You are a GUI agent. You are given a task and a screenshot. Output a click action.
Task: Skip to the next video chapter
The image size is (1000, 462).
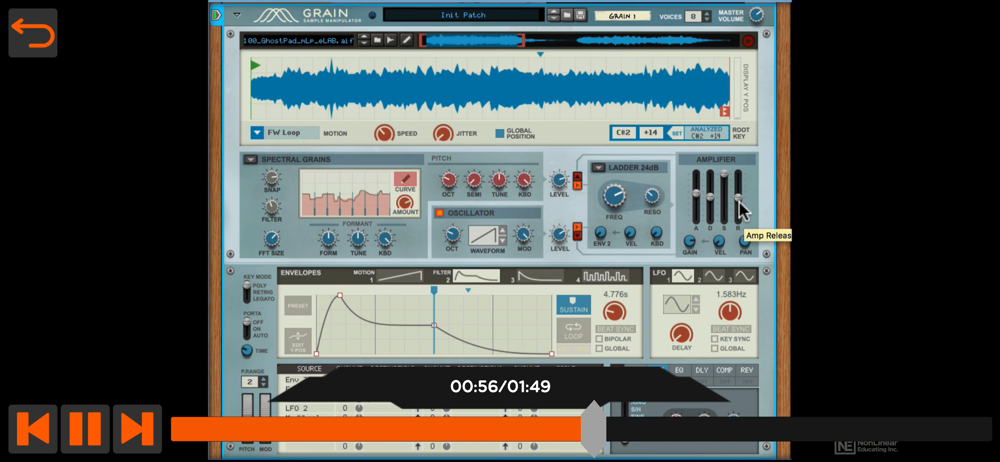[x=137, y=428]
